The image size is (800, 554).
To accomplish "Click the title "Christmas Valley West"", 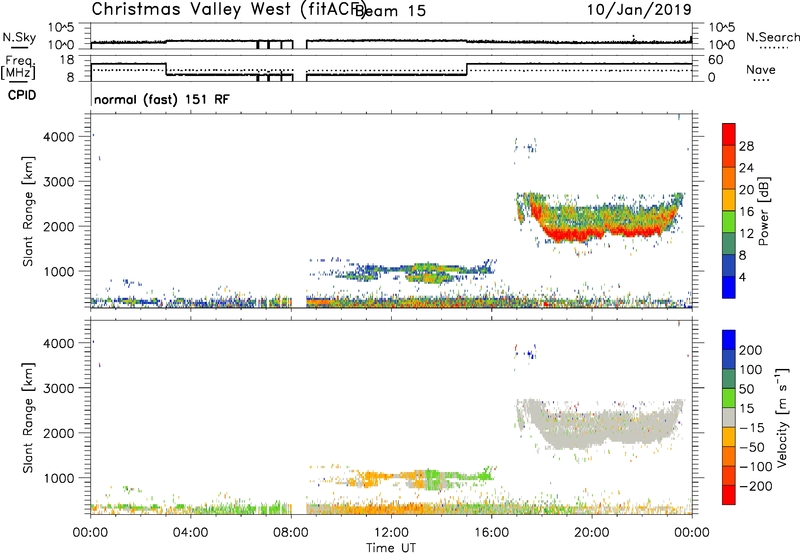I will point(191,9).
